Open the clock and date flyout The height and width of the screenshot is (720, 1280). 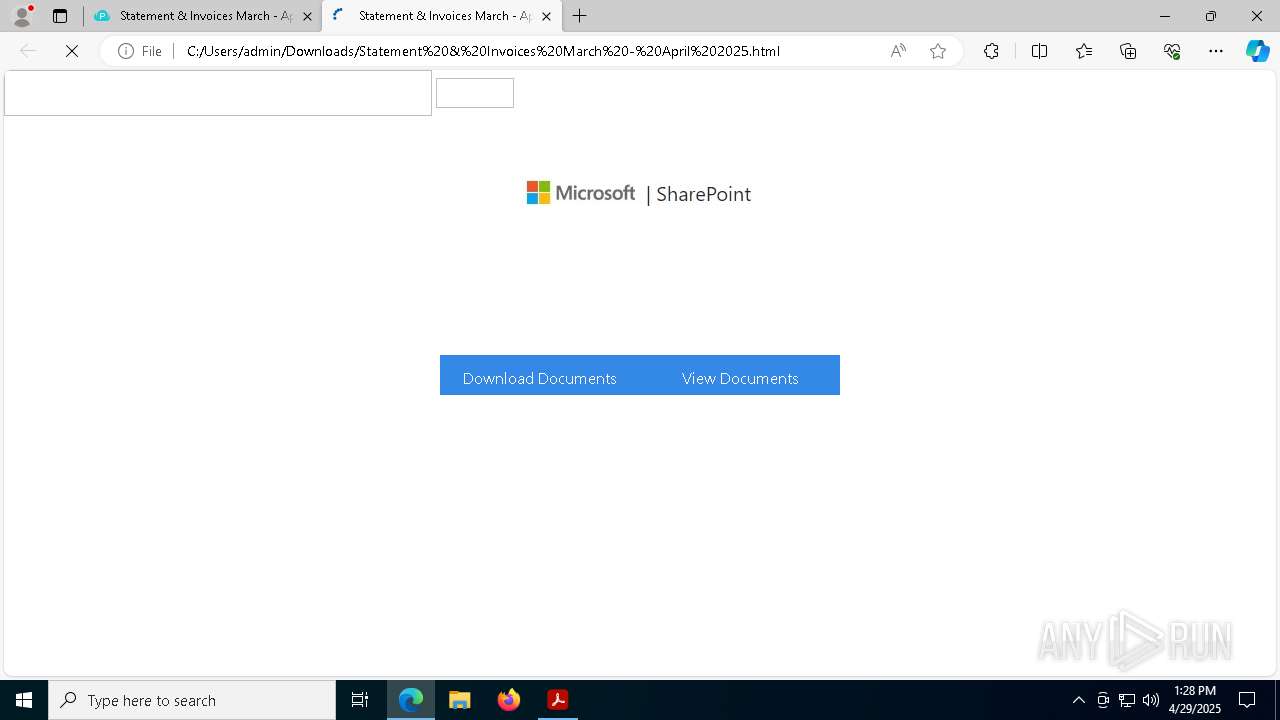(1195, 700)
